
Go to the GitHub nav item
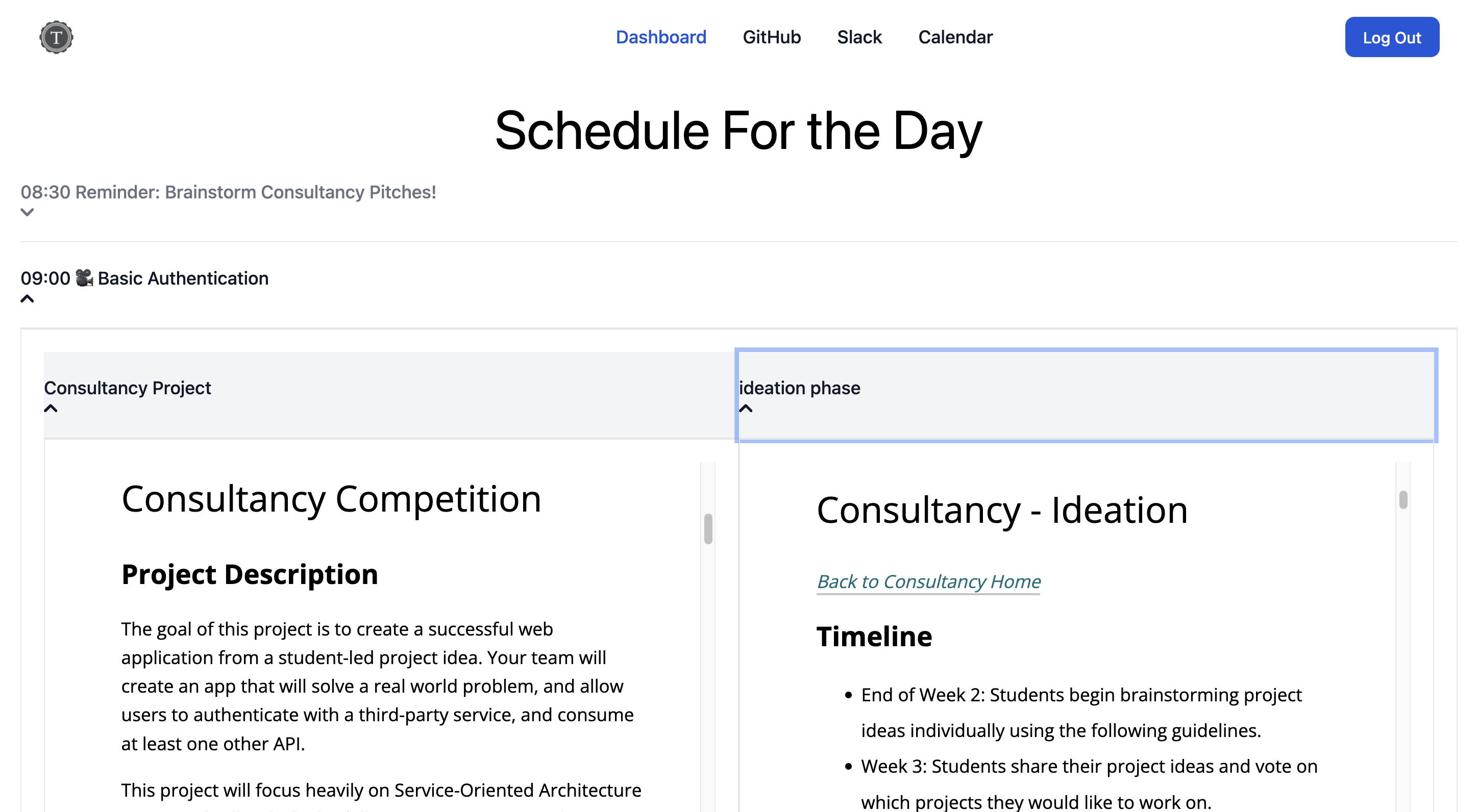coord(772,37)
